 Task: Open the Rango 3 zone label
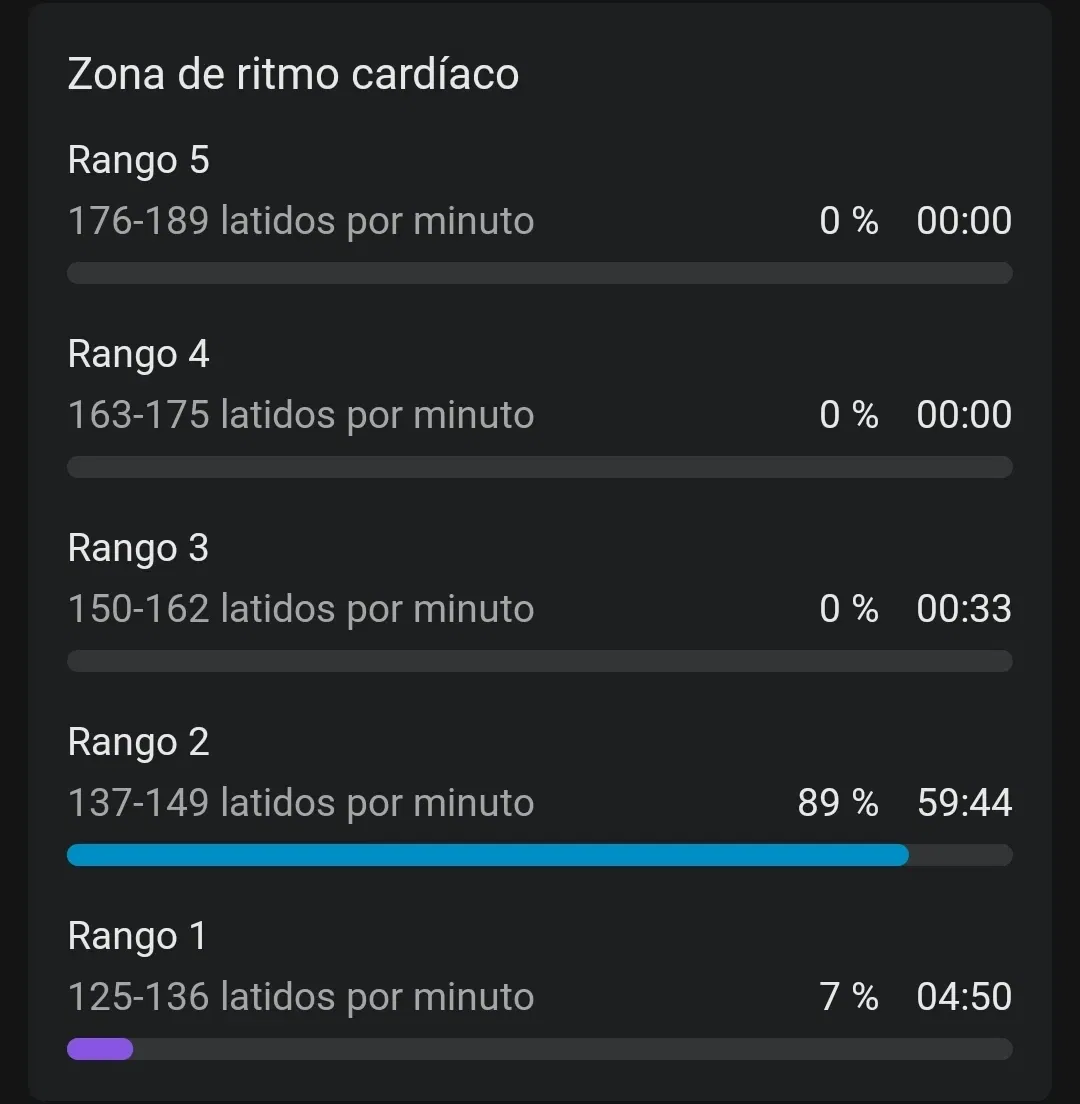click(x=138, y=548)
